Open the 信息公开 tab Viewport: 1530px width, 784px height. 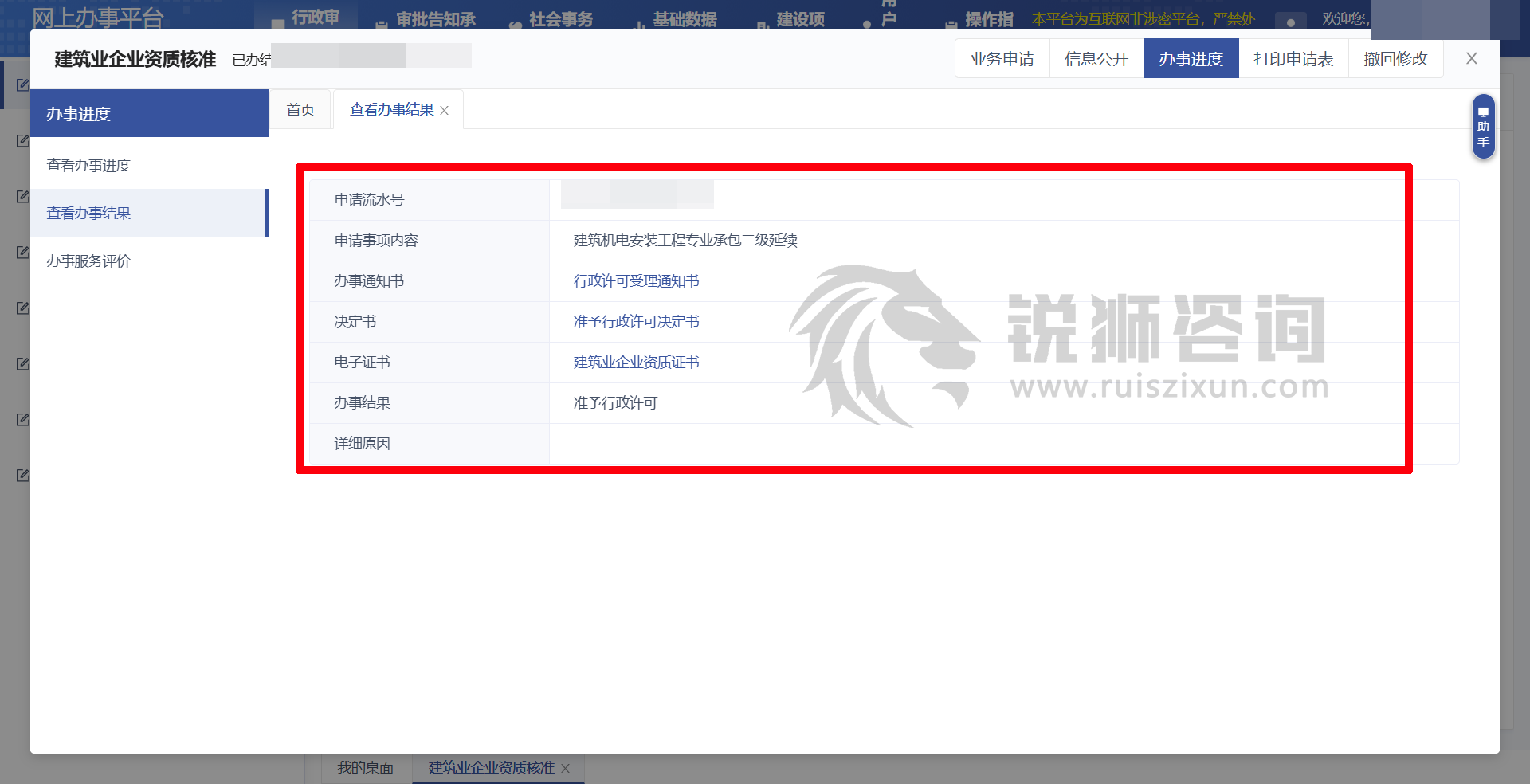coord(1096,59)
